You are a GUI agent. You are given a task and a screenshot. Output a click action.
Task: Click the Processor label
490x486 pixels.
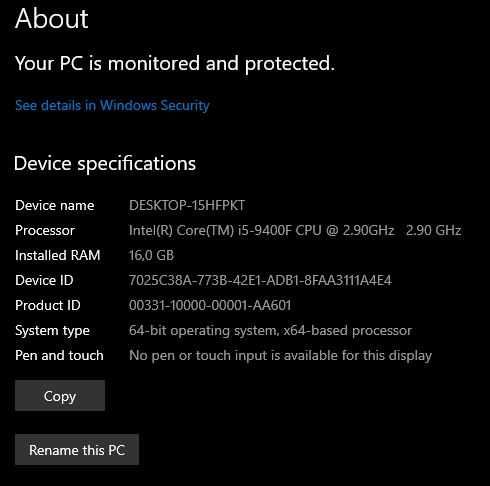45,230
